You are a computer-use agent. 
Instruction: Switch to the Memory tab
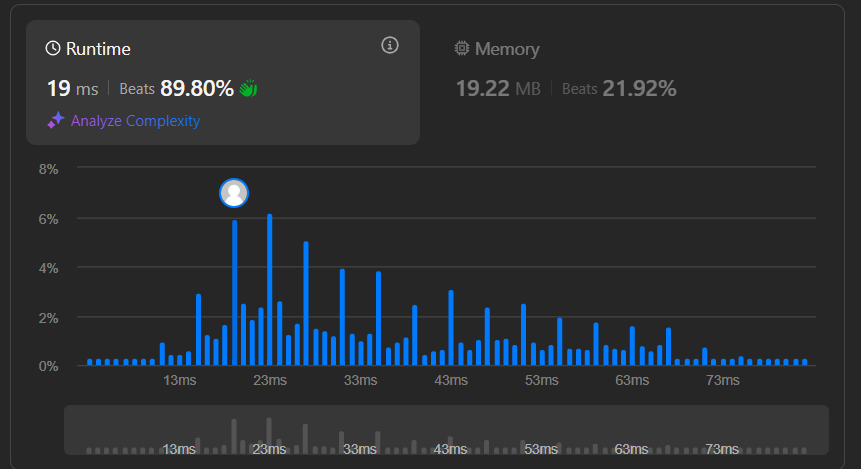(x=506, y=48)
